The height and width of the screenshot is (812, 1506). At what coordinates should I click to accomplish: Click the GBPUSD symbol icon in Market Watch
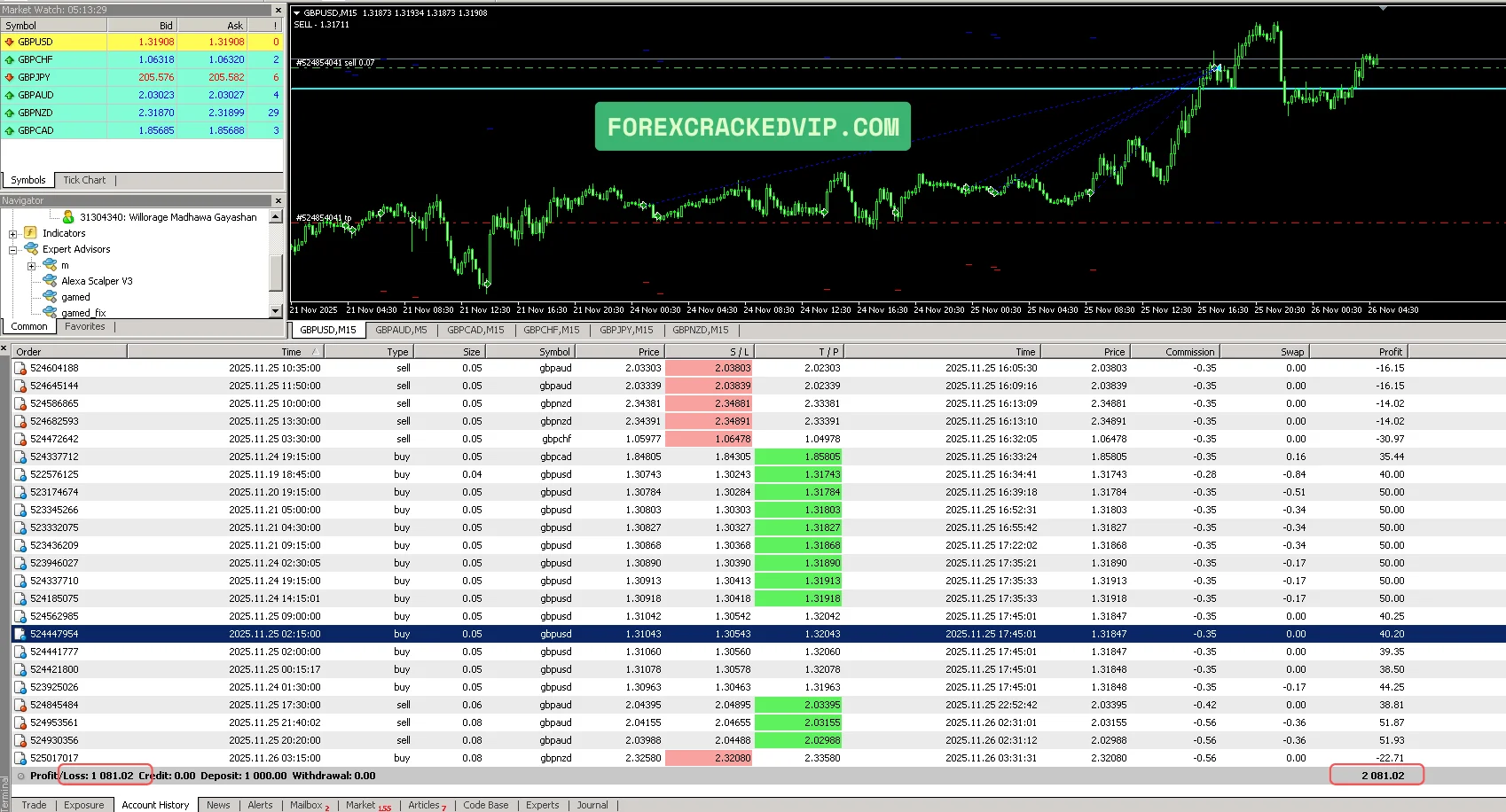click(11, 42)
